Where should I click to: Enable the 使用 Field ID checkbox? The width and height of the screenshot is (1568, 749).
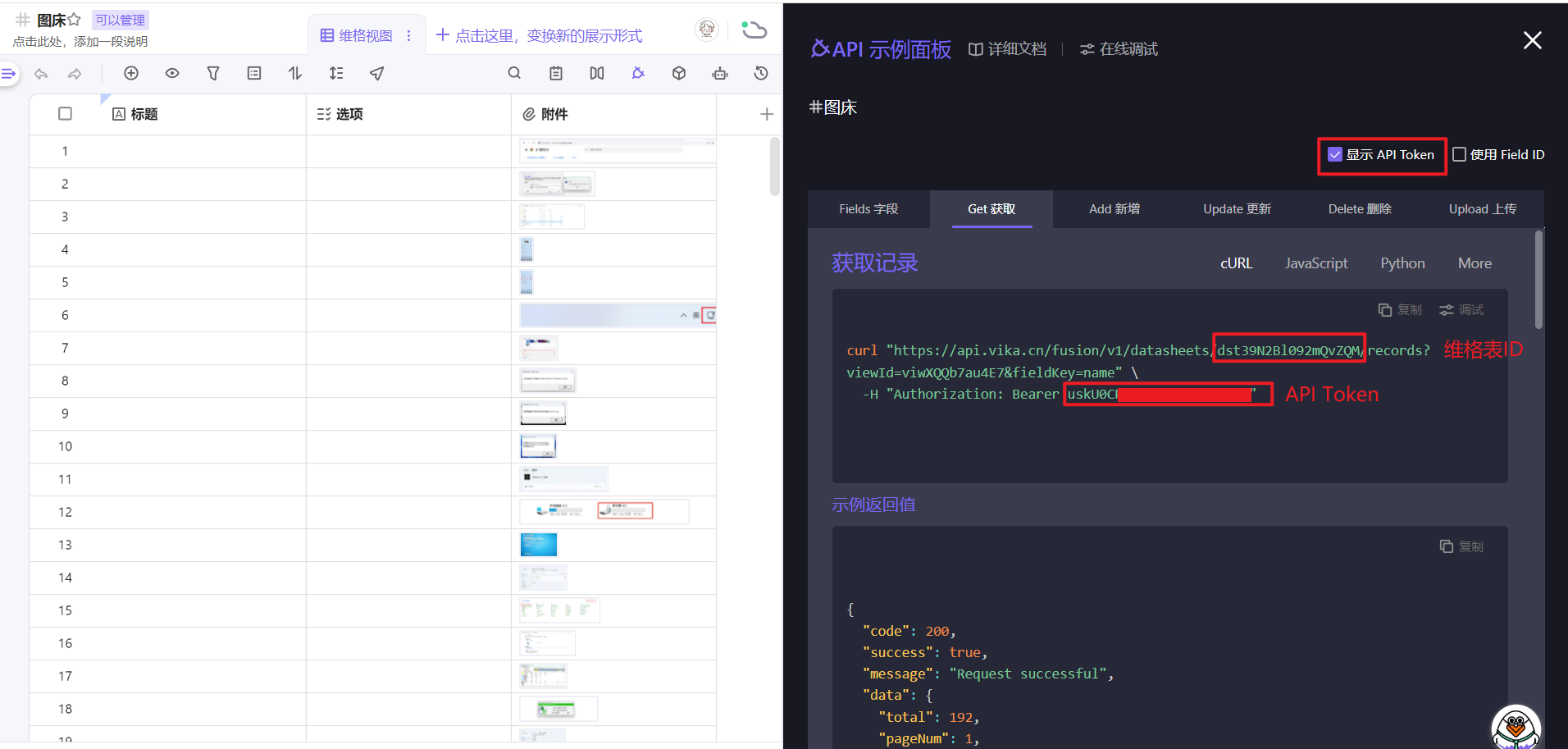click(1460, 154)
